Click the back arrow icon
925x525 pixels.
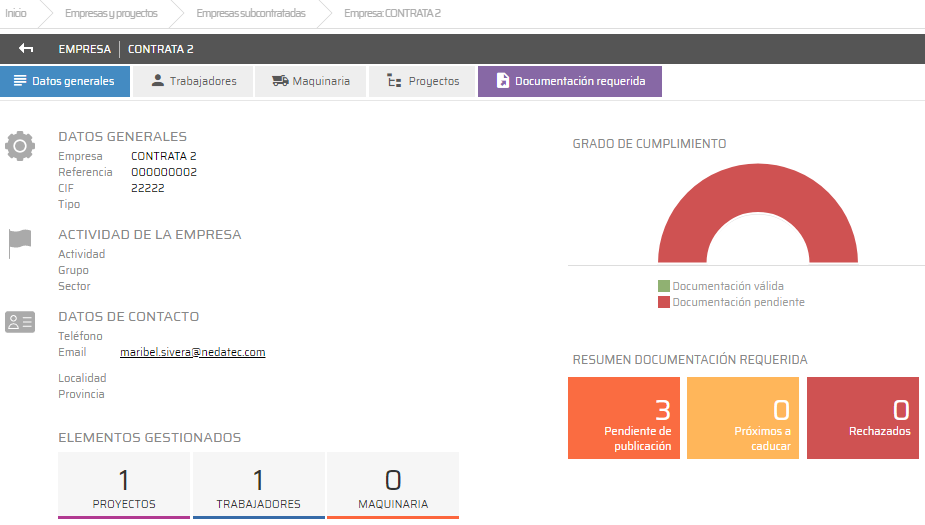coord(26,49)
